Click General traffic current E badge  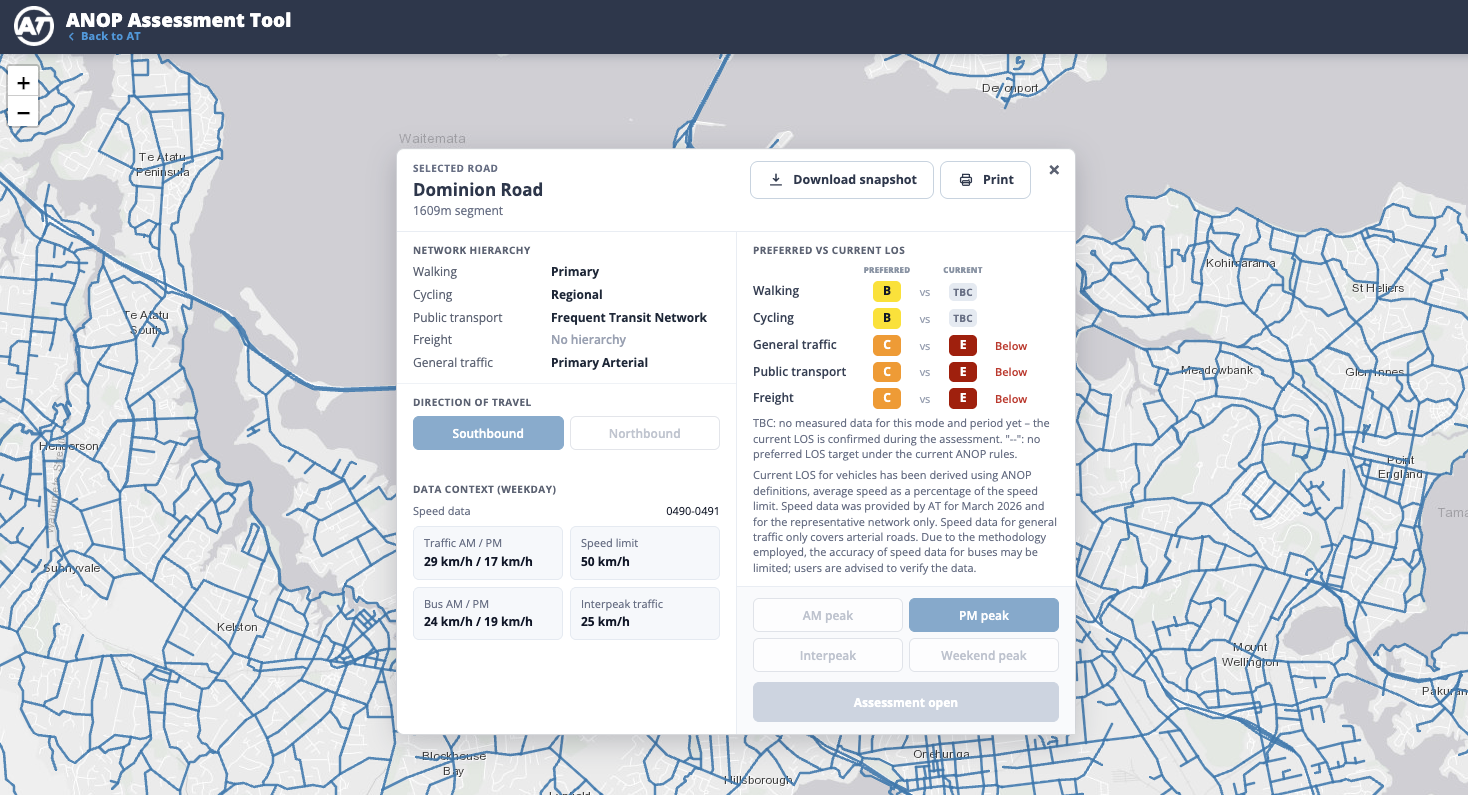pyautogui.click(x=962, y=345)
